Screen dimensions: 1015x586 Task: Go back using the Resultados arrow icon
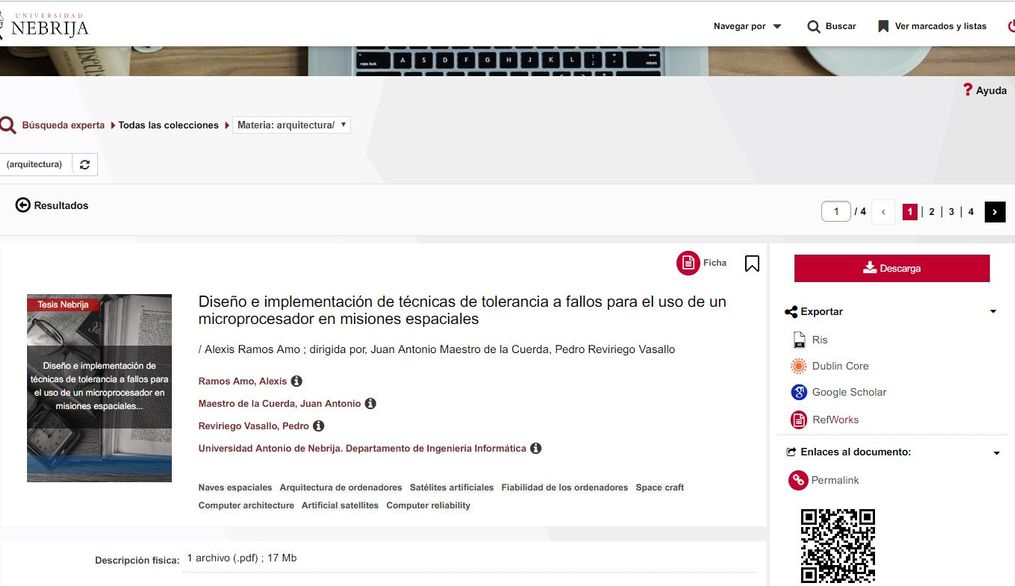point(23,205)
